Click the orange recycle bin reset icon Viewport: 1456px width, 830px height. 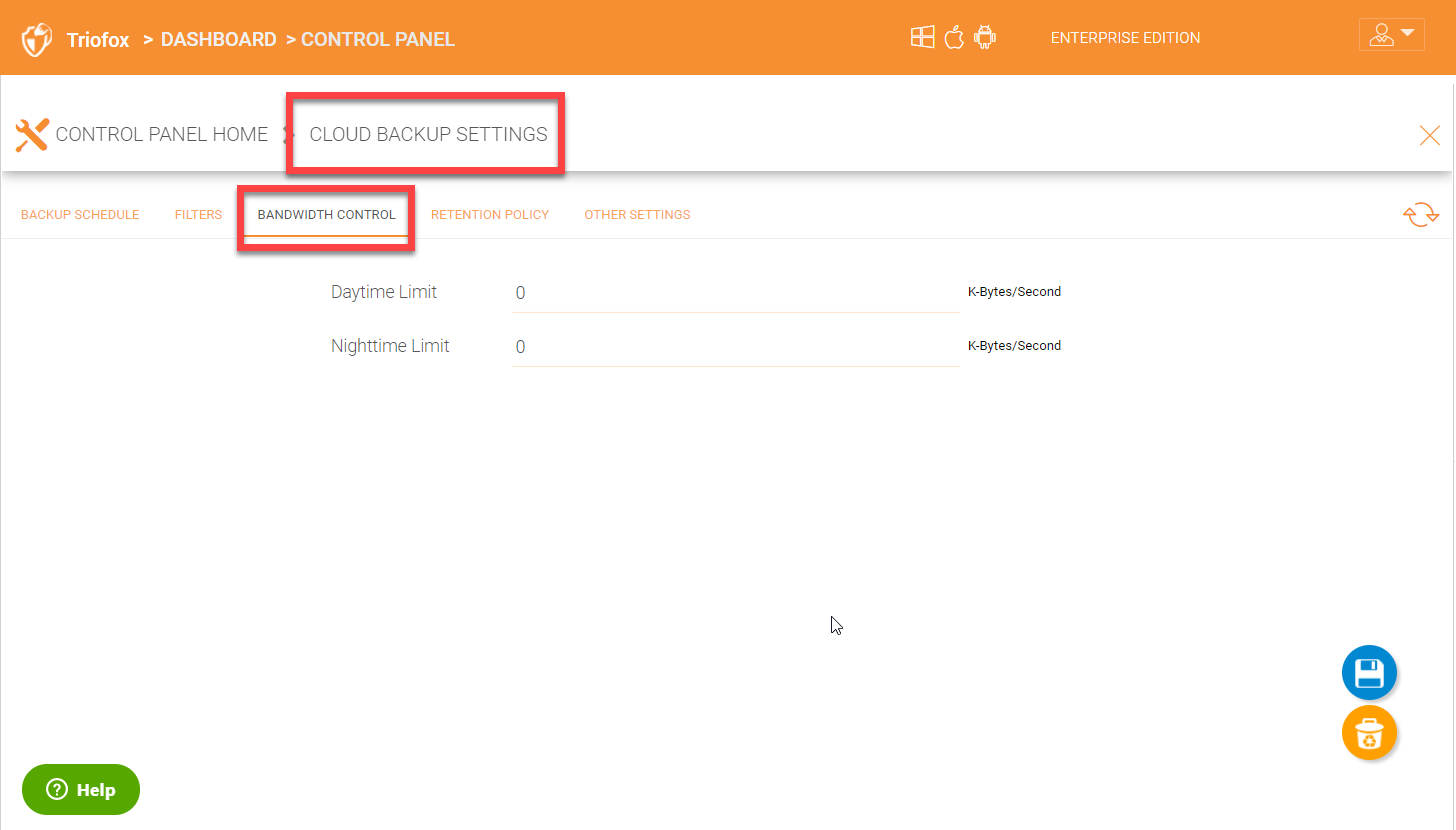point(1369,733)
